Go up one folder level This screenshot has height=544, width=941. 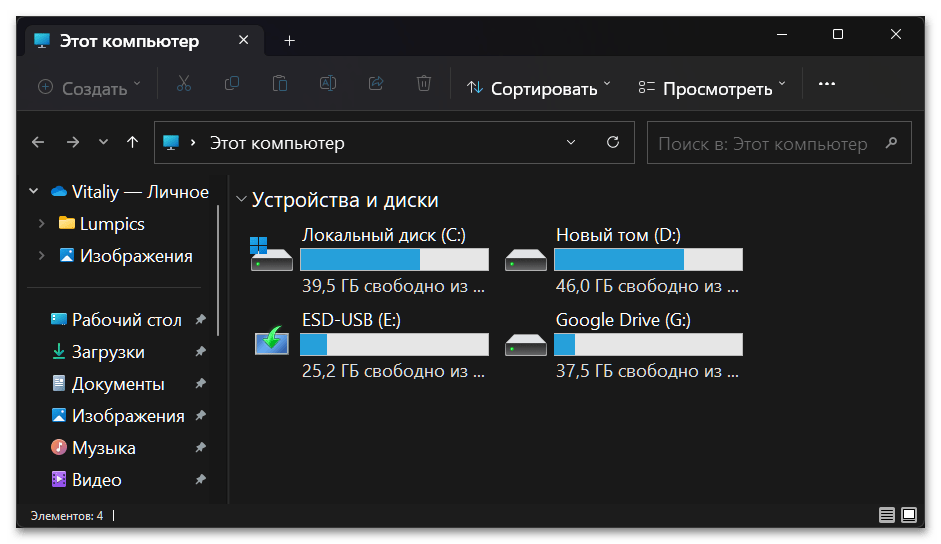[132, 143]
